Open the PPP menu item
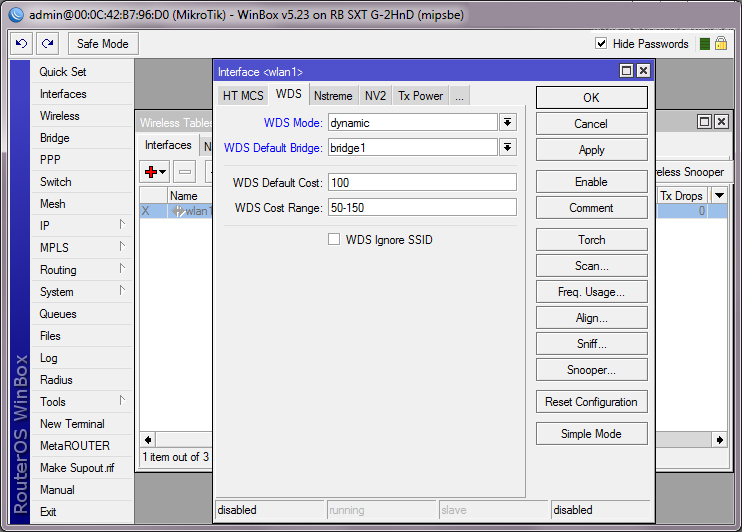The width and height of the screenshot is (742, 532). click(81, 160)
